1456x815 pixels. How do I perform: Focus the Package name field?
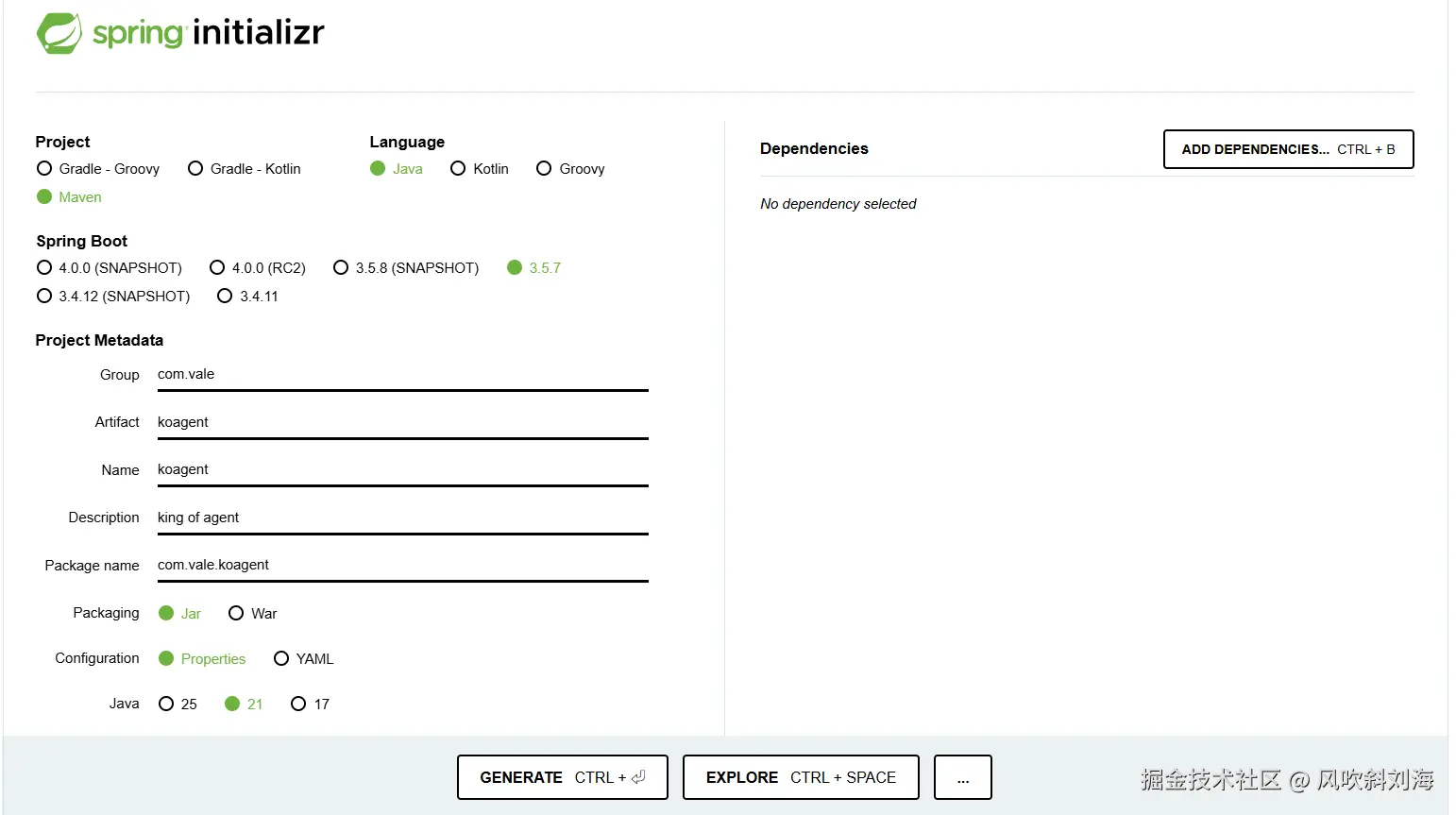[x=403, y=566]
